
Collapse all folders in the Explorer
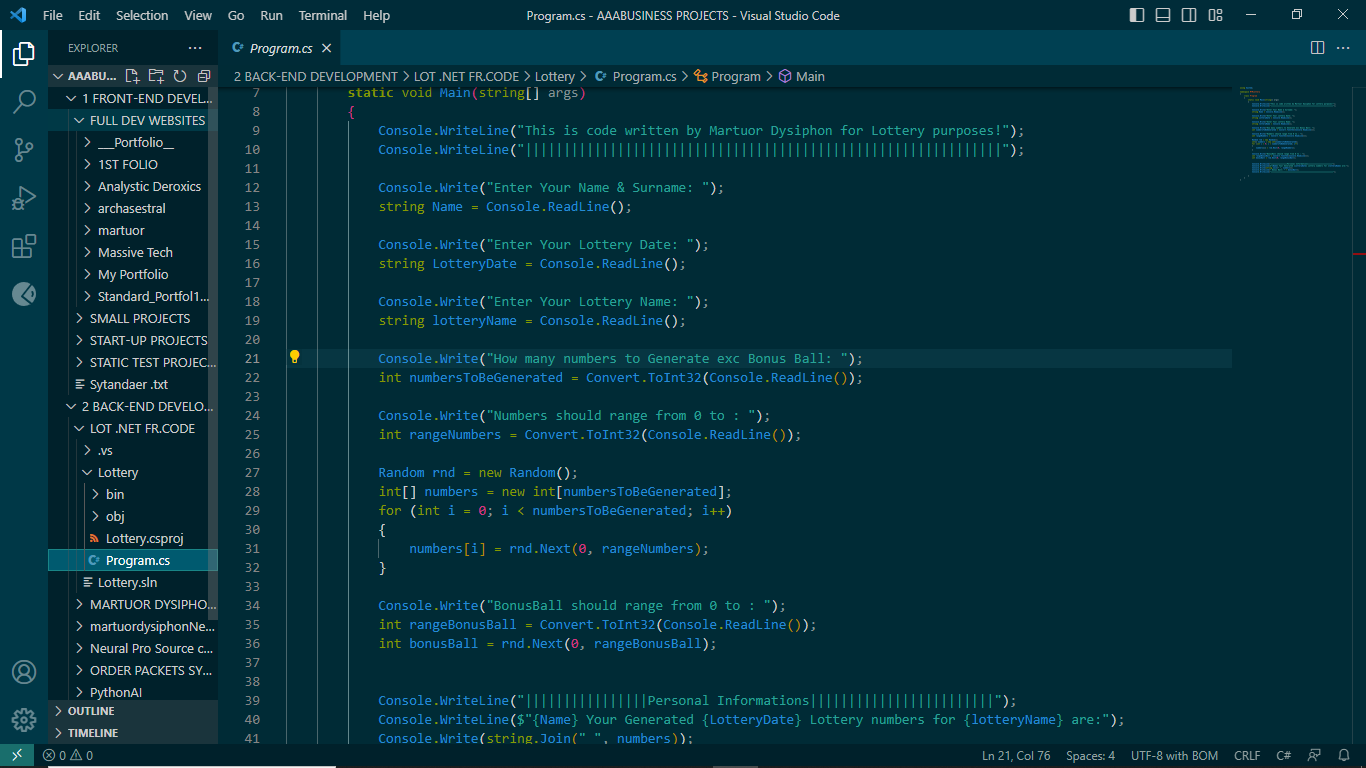coord(204,74)
